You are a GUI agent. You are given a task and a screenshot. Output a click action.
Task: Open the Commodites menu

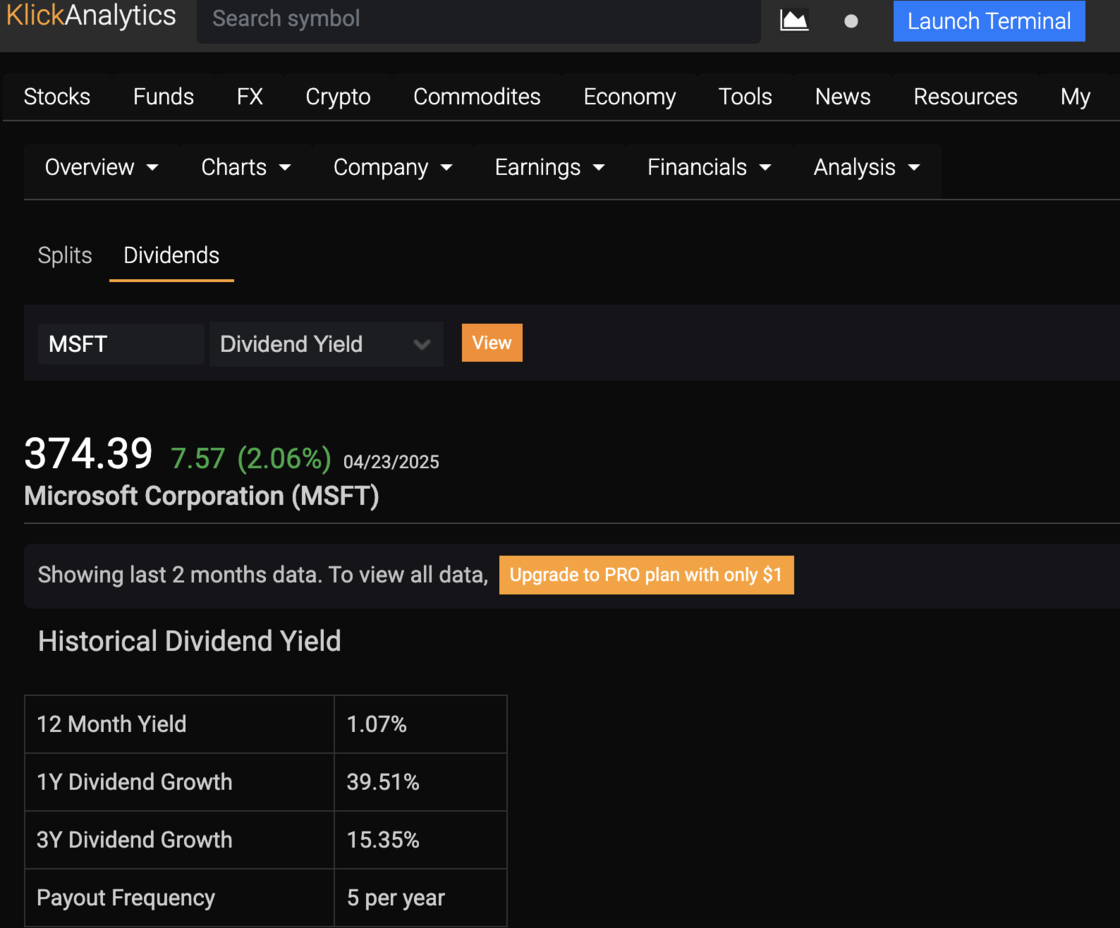(x=476, y=96)
